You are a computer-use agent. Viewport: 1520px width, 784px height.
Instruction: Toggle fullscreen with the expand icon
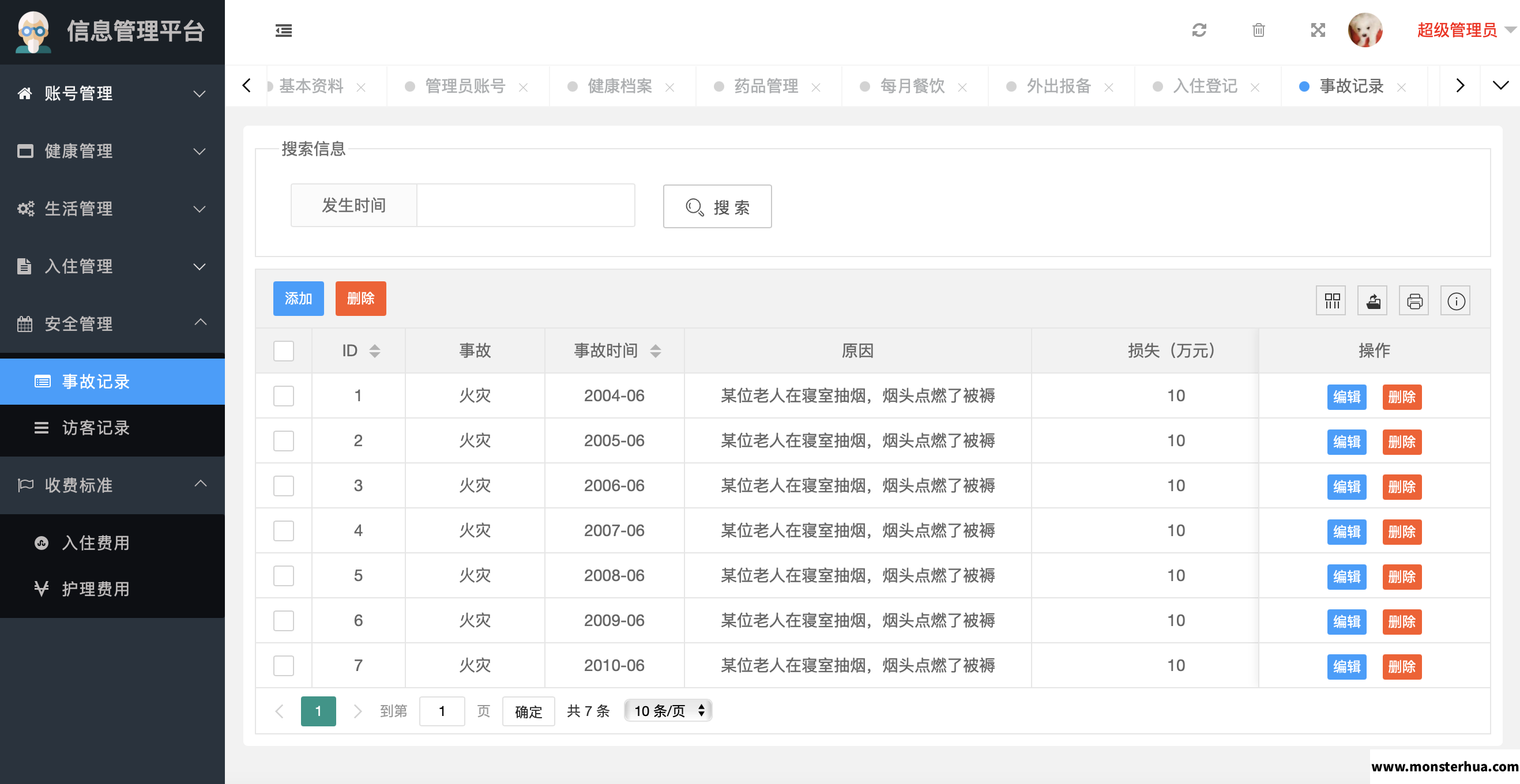click(1318, 30)
